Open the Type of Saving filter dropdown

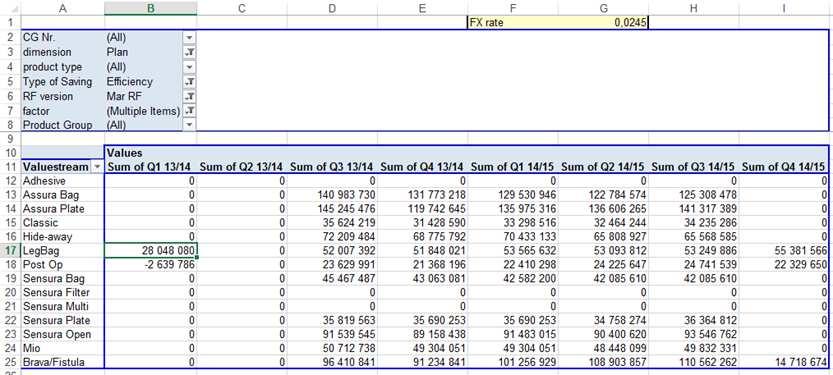click(x=189, y=82)
